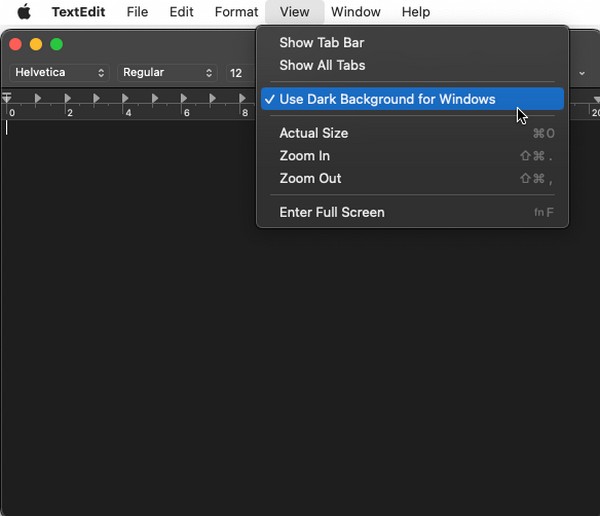Choose Zoom Out menu item

(412, 178)
